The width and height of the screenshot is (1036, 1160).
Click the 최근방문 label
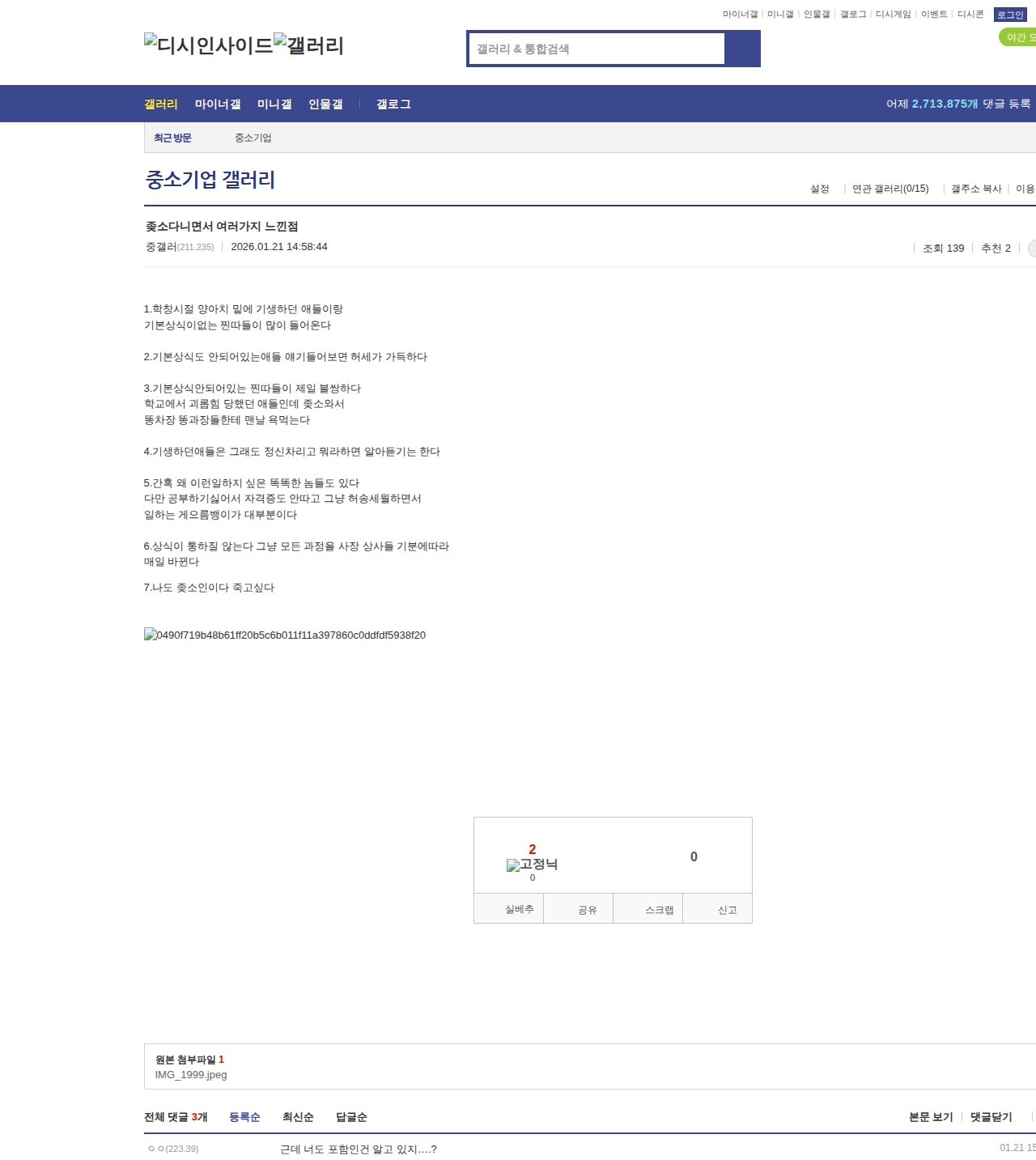[172, 138]
